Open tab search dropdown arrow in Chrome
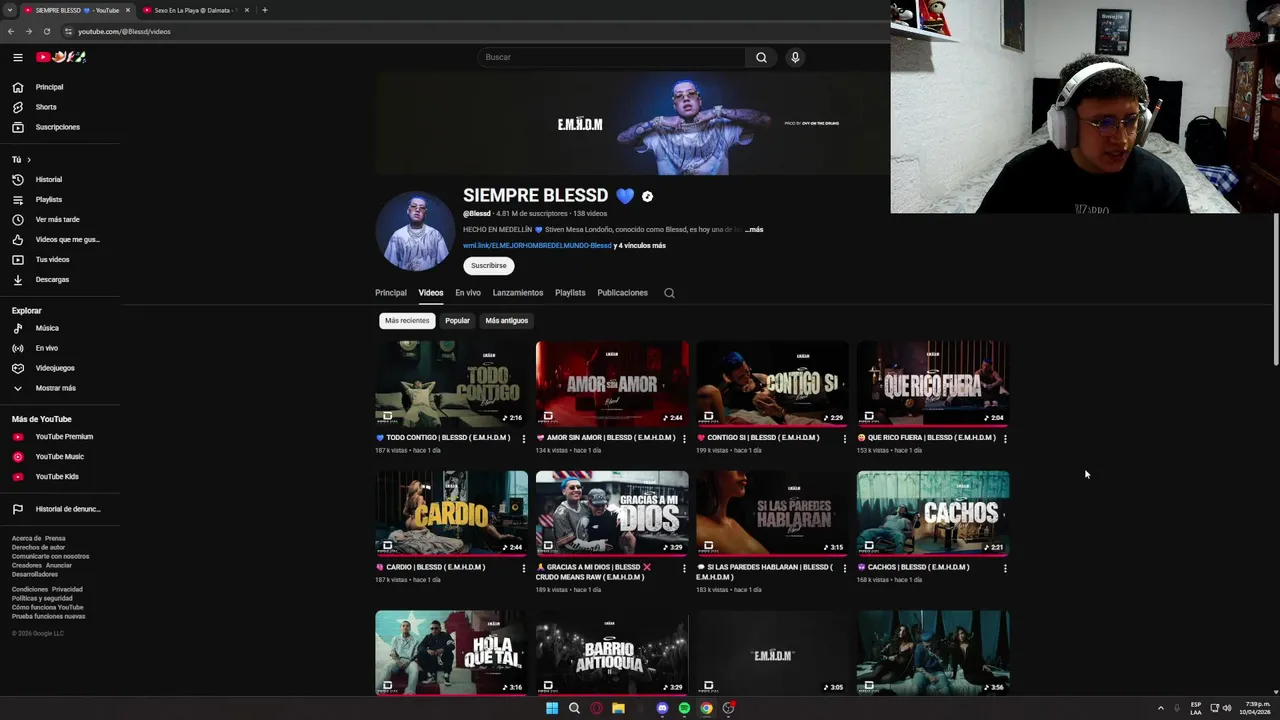Viewport: 1280px width, 720px height. point(10,10)
